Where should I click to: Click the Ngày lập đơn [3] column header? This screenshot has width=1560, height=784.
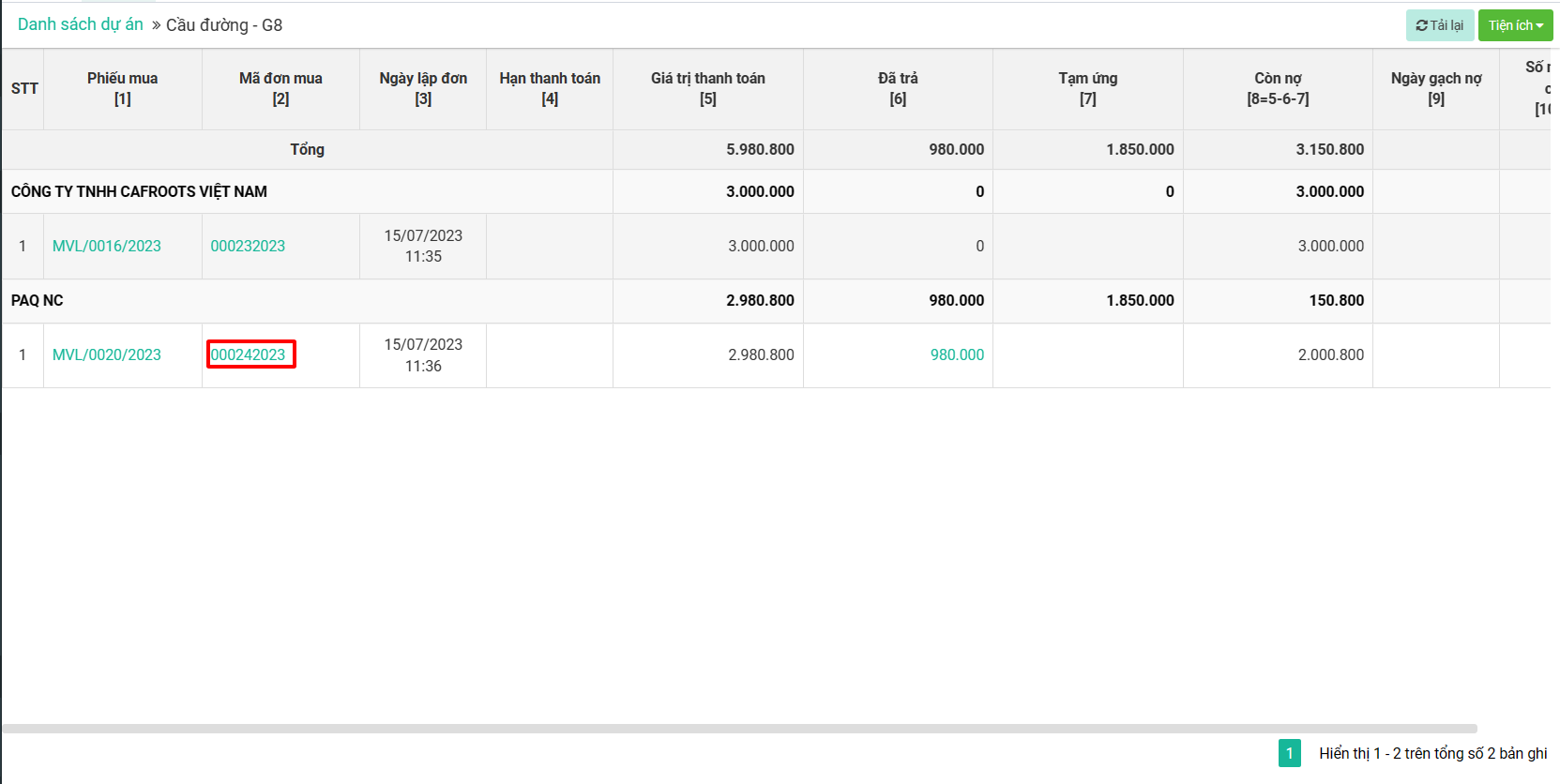pyautogui.click(x=423, y=89)
